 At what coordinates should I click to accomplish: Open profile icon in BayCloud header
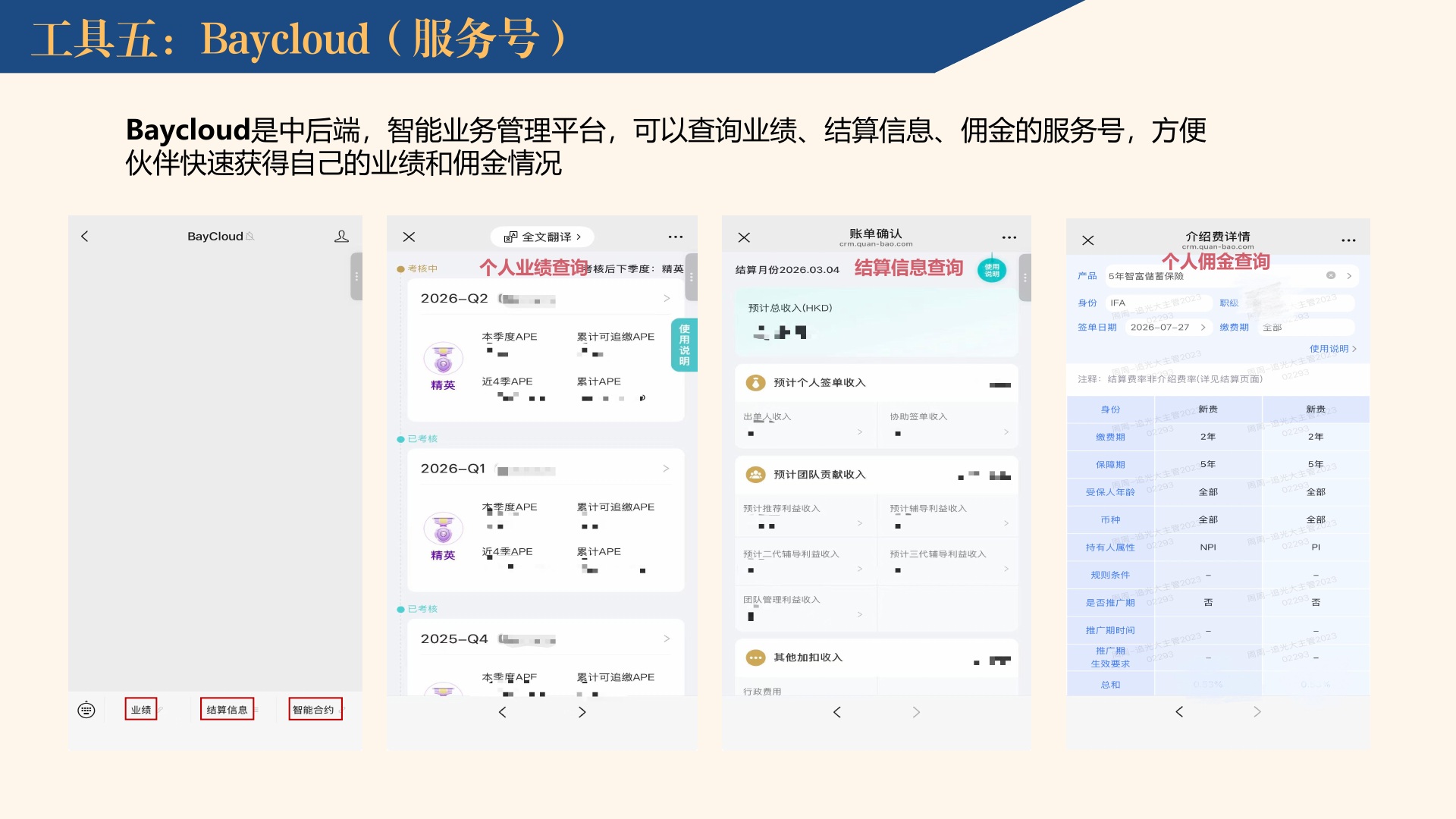[342, 237]
